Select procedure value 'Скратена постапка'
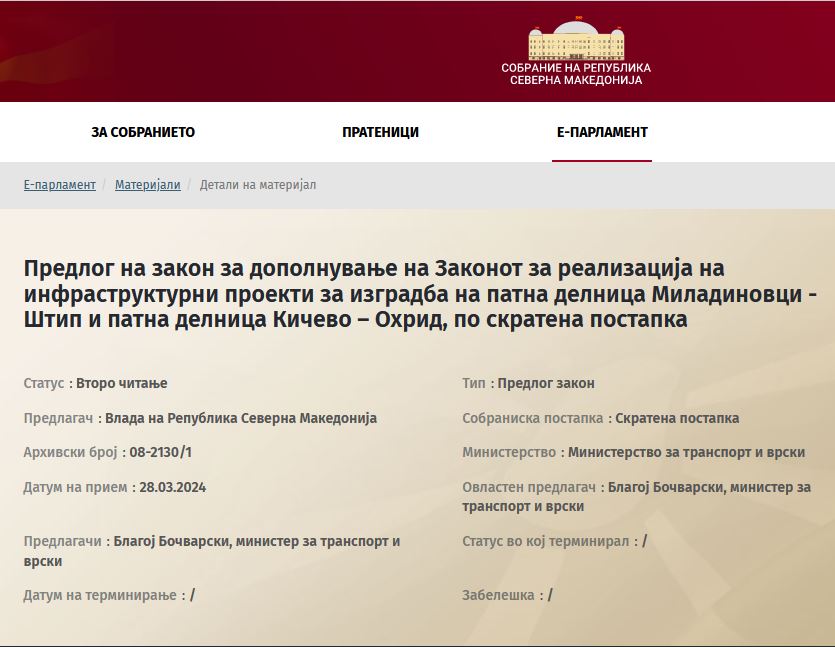The image size is (835, 647). [677, 418]
